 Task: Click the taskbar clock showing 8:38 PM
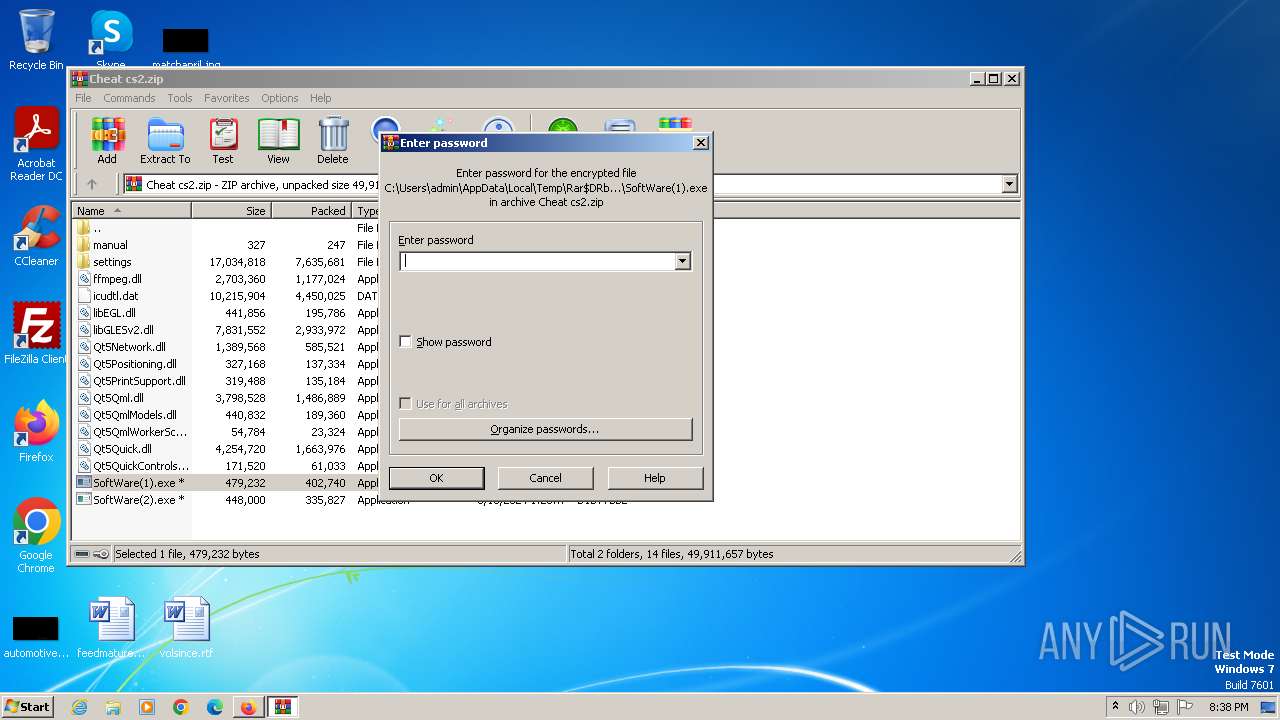point(1228,707)
